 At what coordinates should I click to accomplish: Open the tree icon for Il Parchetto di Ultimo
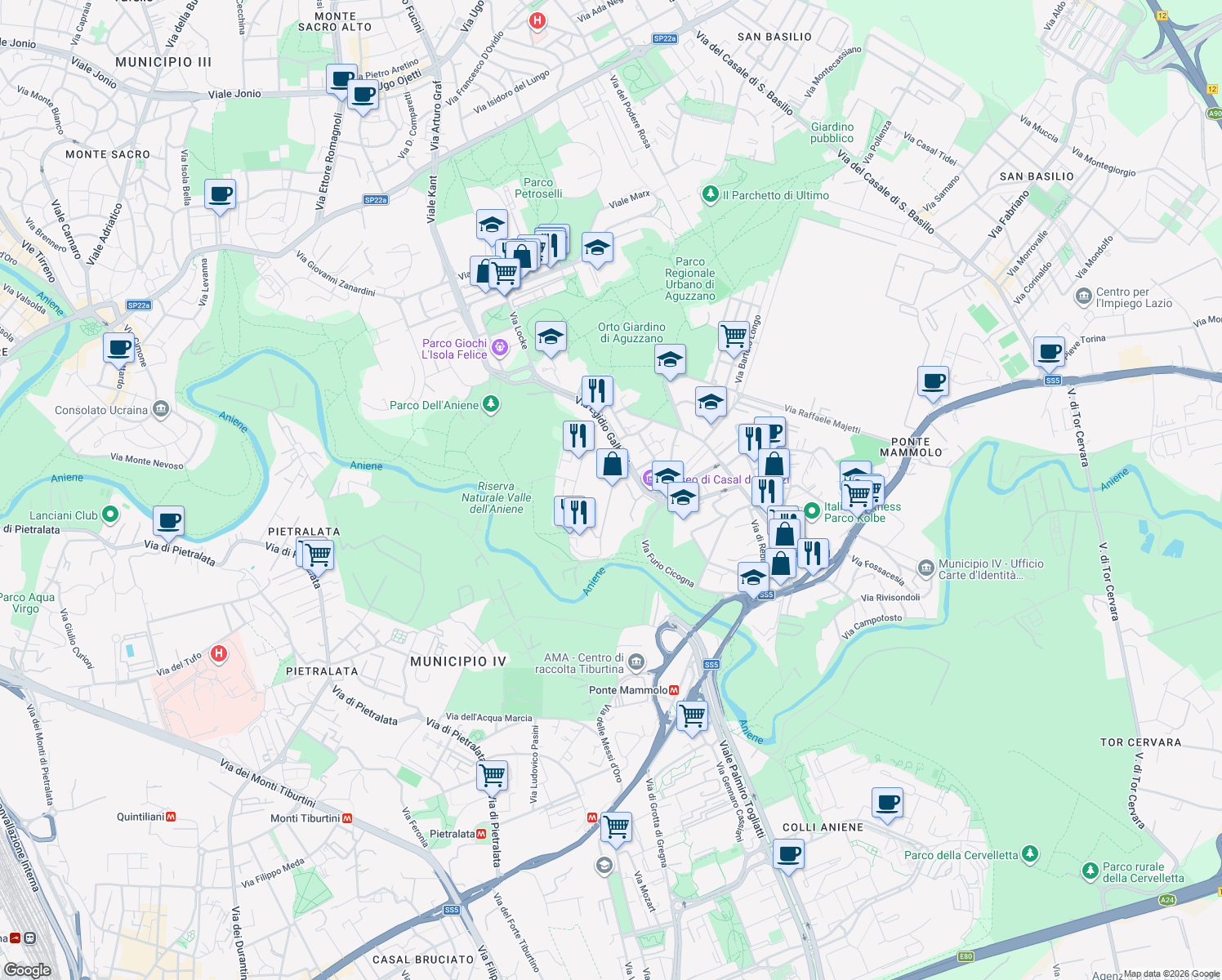(710, 194)
